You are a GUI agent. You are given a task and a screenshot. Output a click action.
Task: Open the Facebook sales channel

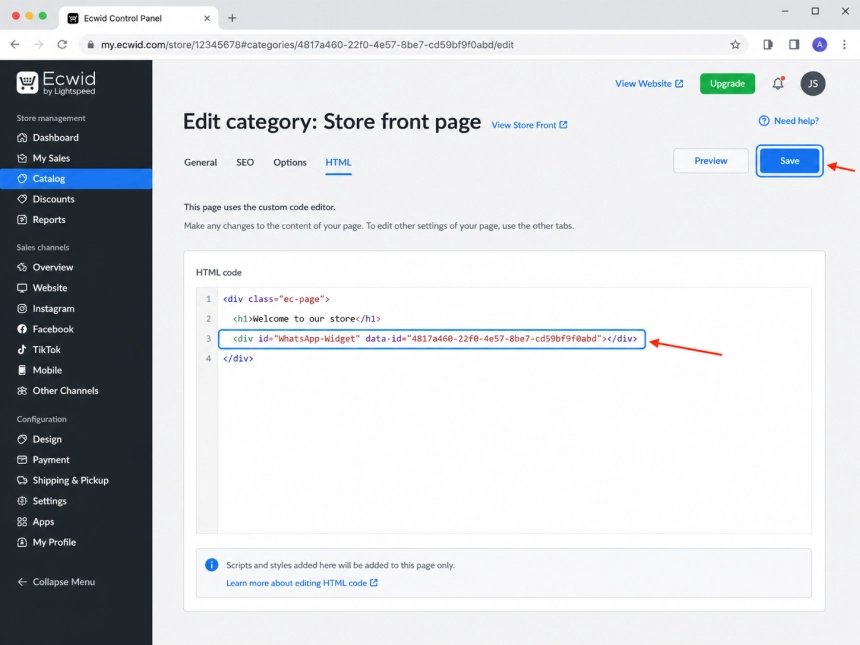point(53,329)
